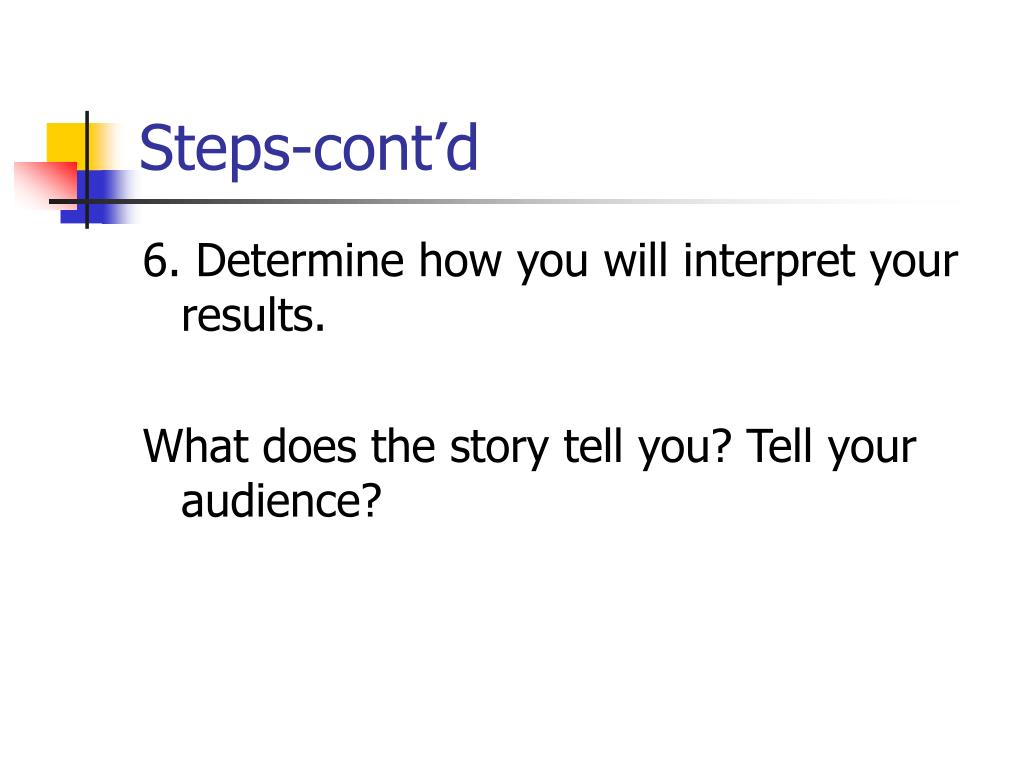Image resolution: width=1024 pixels, height=768 pixels.
Task: Click the "cont'd" part of the heading
Action: 396,148
